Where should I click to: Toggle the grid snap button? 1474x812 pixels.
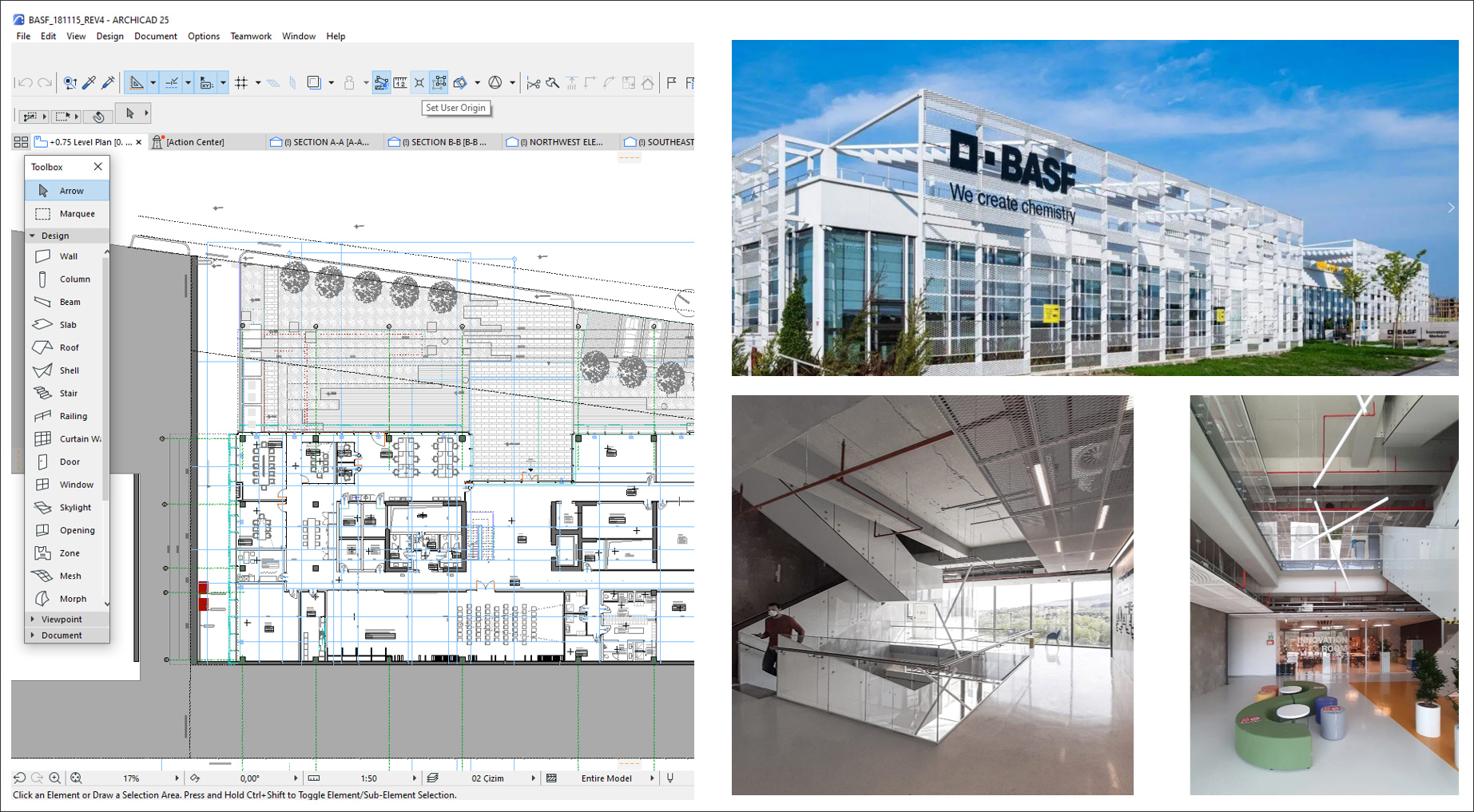(241, 82)
